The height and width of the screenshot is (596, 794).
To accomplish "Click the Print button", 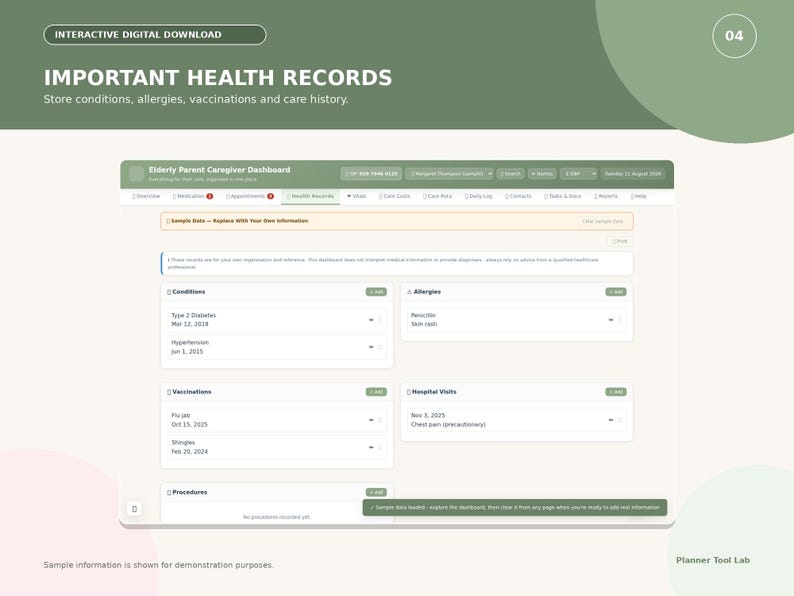I will click(x=620, y=242).
